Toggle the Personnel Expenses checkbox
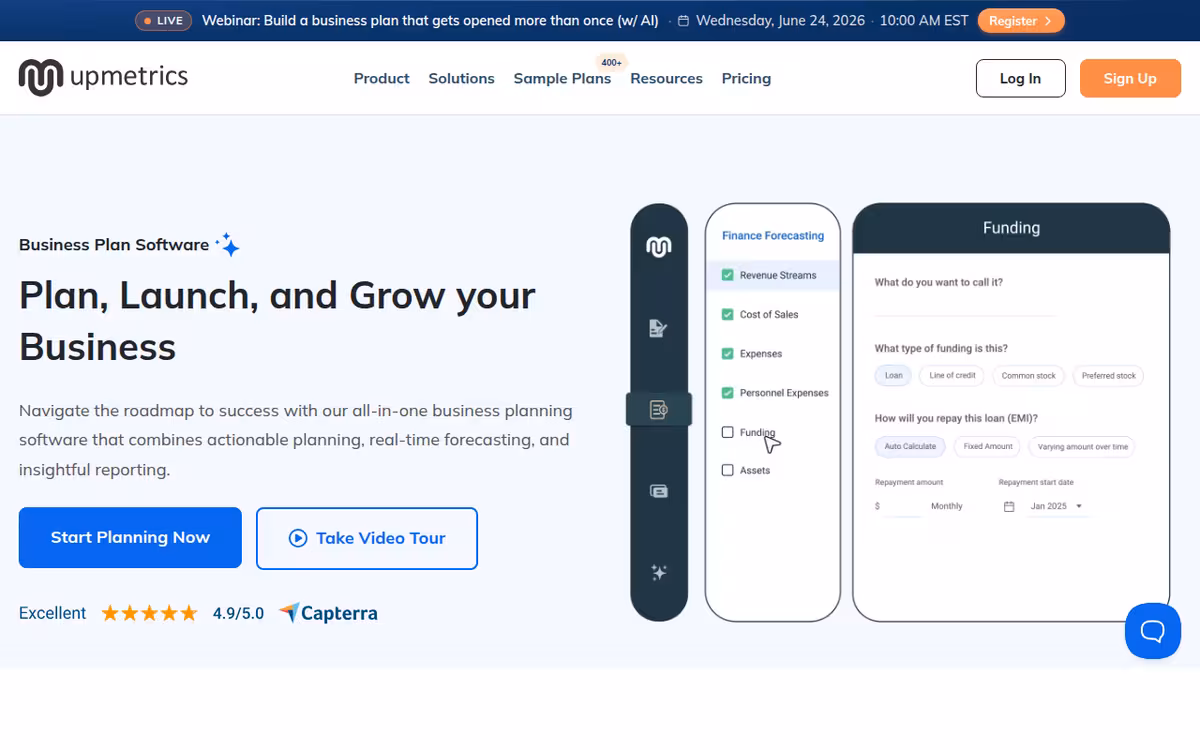Image resolution: width=1200 pixels, height=750 pixels. click(x=727, y=393)
